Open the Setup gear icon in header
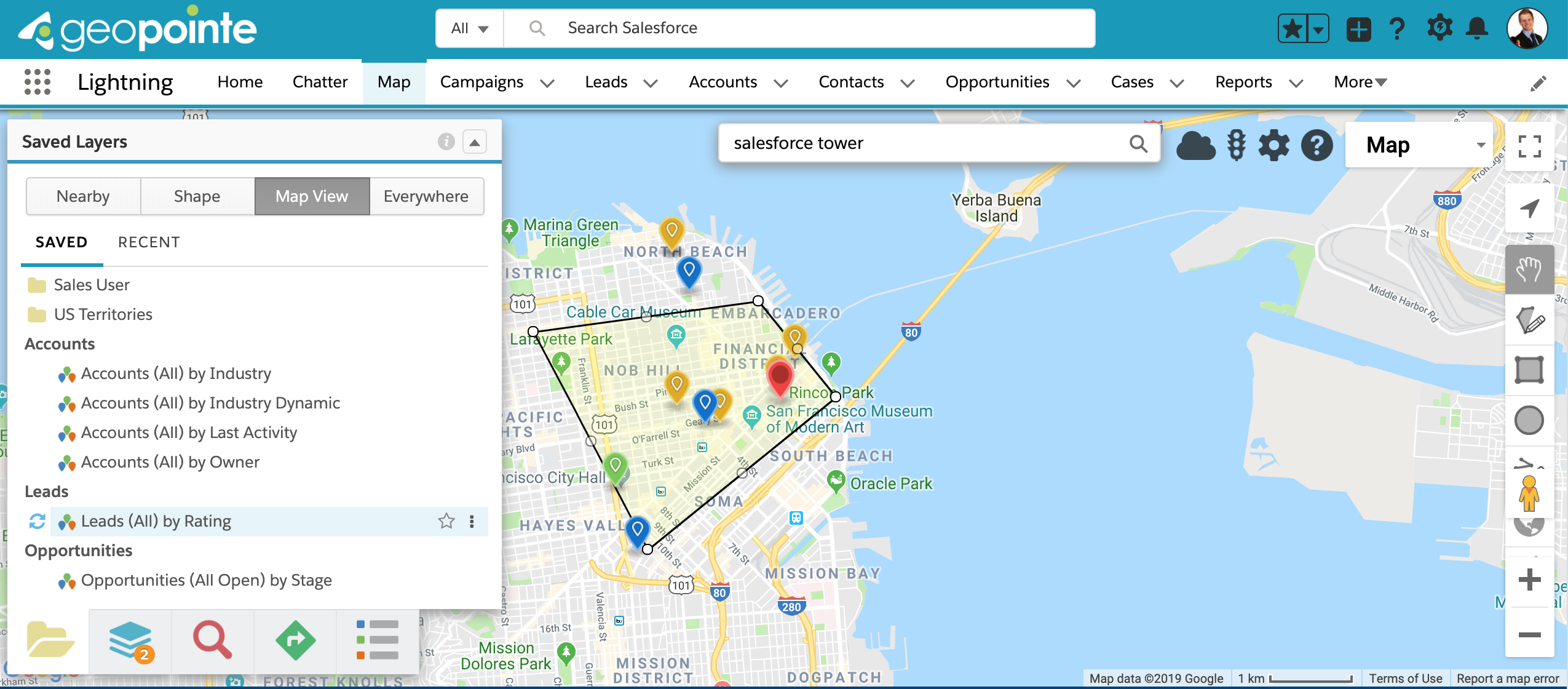 [1439, 28]
